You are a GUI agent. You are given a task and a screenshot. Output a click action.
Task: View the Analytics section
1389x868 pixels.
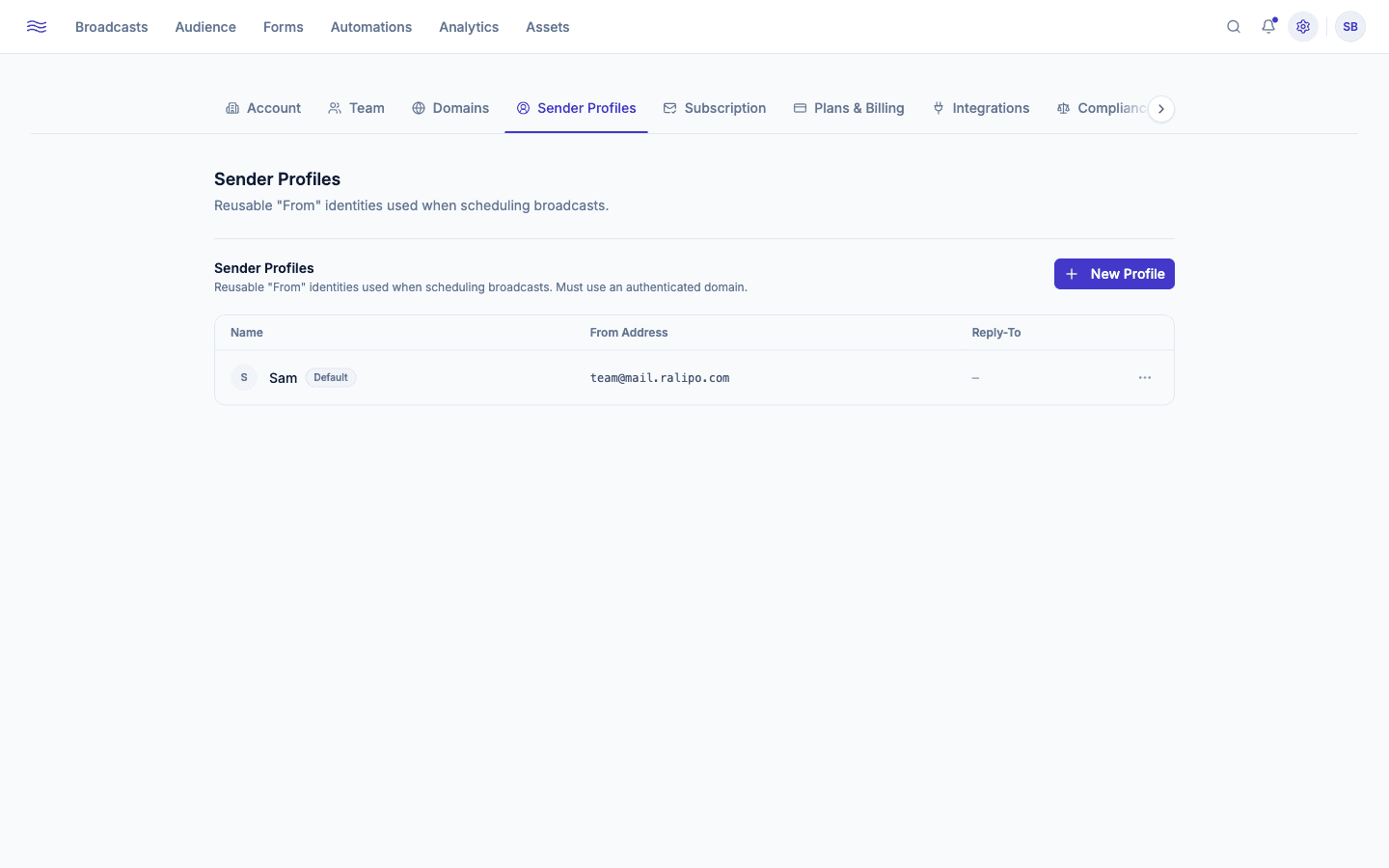(x=469, y=27)
